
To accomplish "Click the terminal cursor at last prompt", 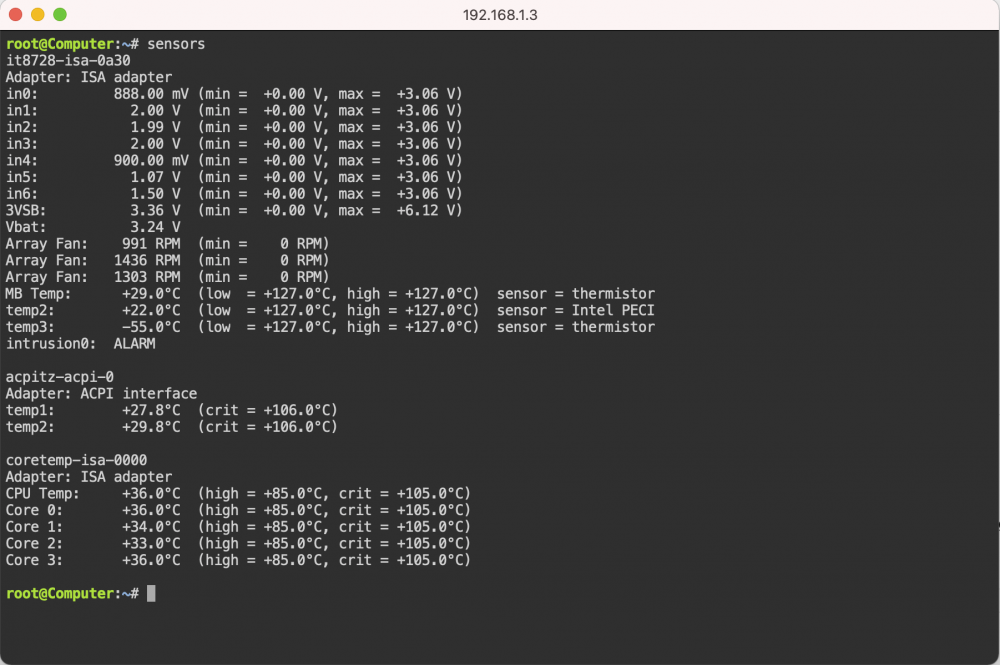I will click(x=151, y=593).
